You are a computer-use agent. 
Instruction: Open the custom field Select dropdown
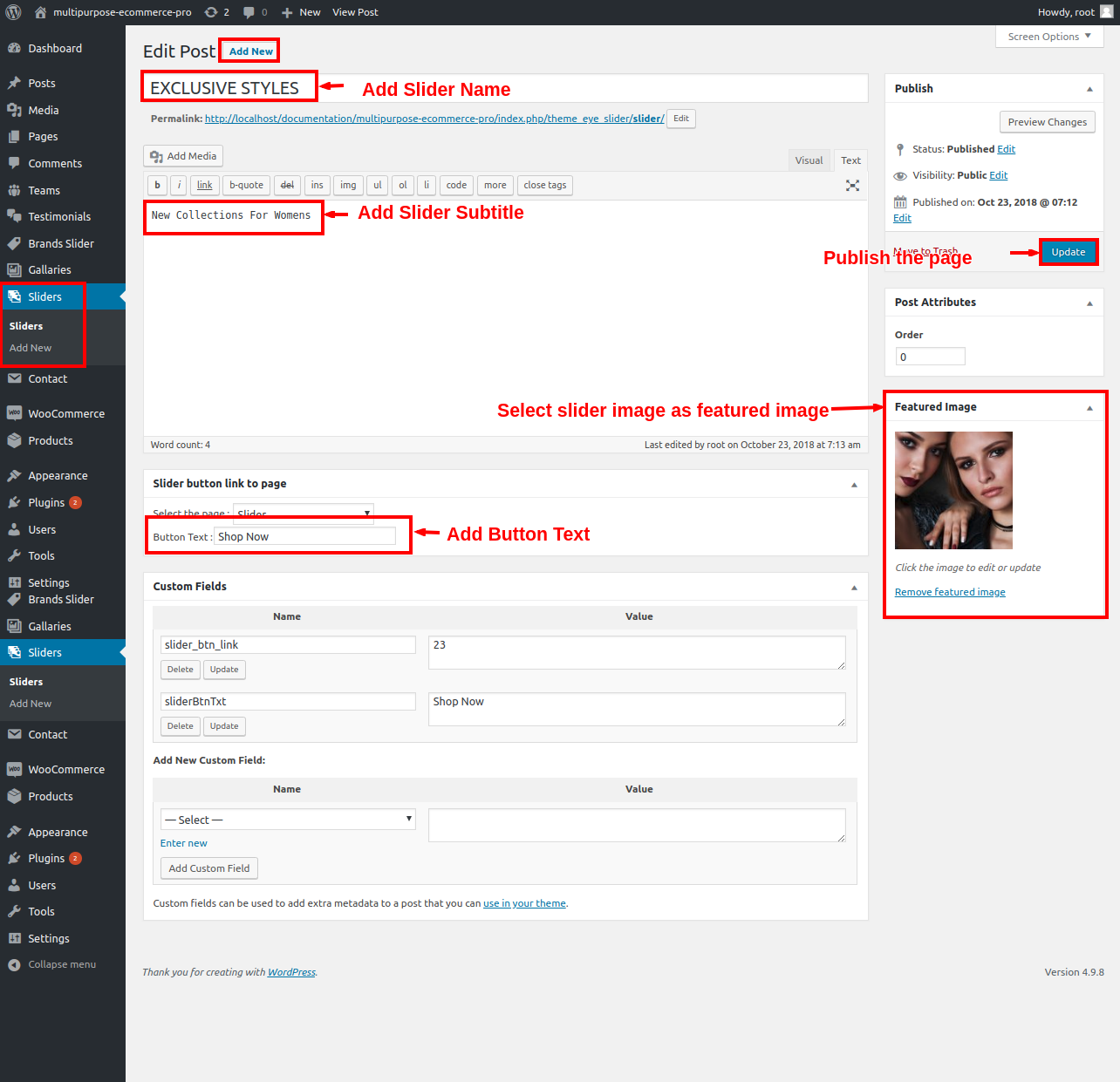(x=288, y=820)
